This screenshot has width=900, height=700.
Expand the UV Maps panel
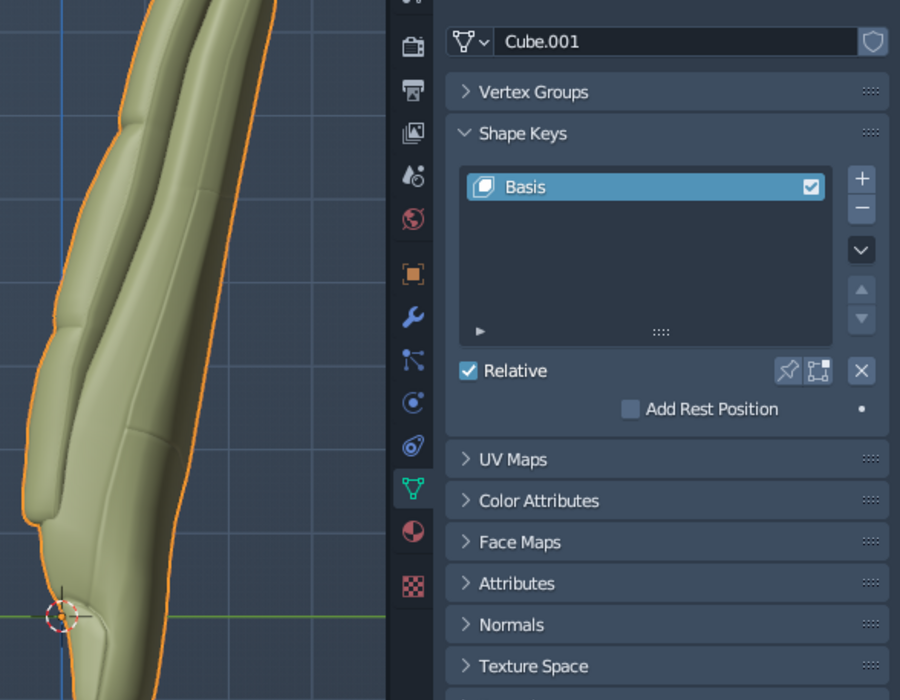667,460
